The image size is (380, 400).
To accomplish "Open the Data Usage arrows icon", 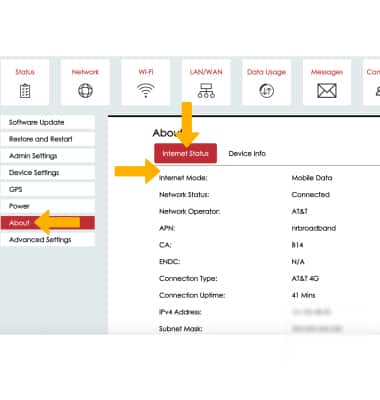I will coord(266,91).
